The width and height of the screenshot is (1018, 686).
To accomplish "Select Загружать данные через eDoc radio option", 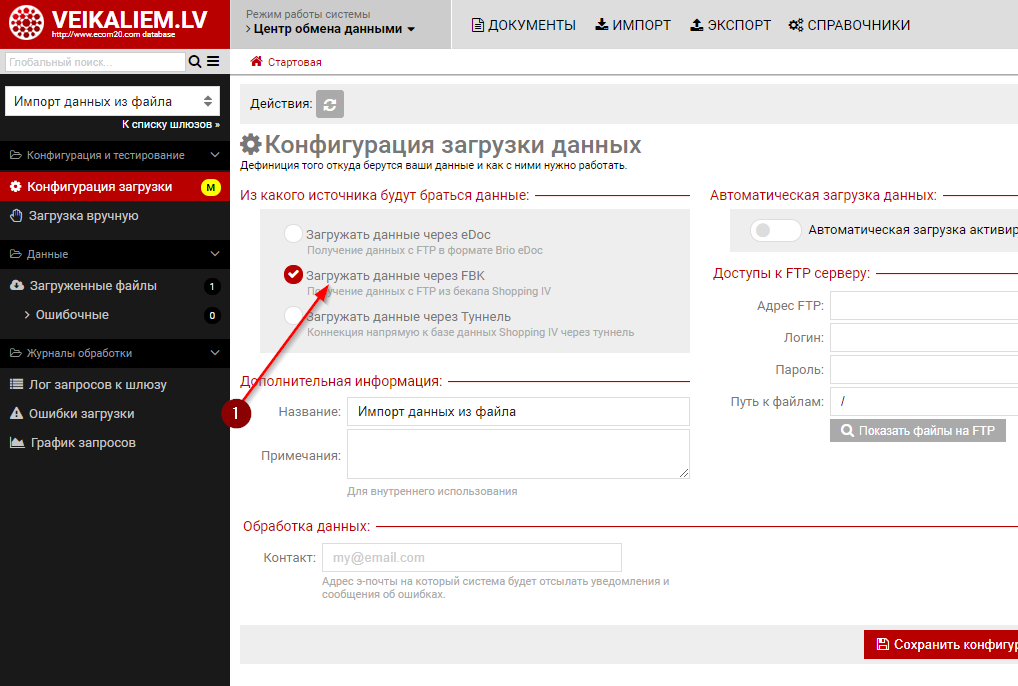I will point(293,234).
